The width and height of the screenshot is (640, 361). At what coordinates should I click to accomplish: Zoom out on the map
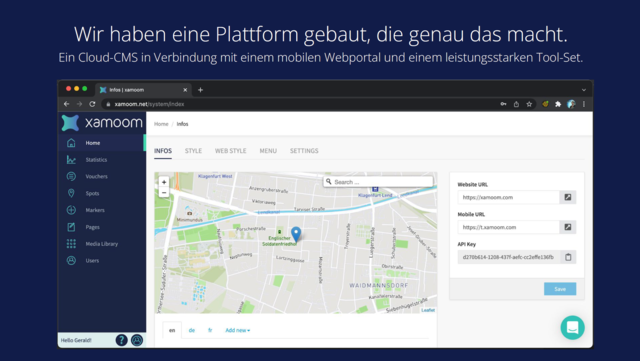pos(164,192)
